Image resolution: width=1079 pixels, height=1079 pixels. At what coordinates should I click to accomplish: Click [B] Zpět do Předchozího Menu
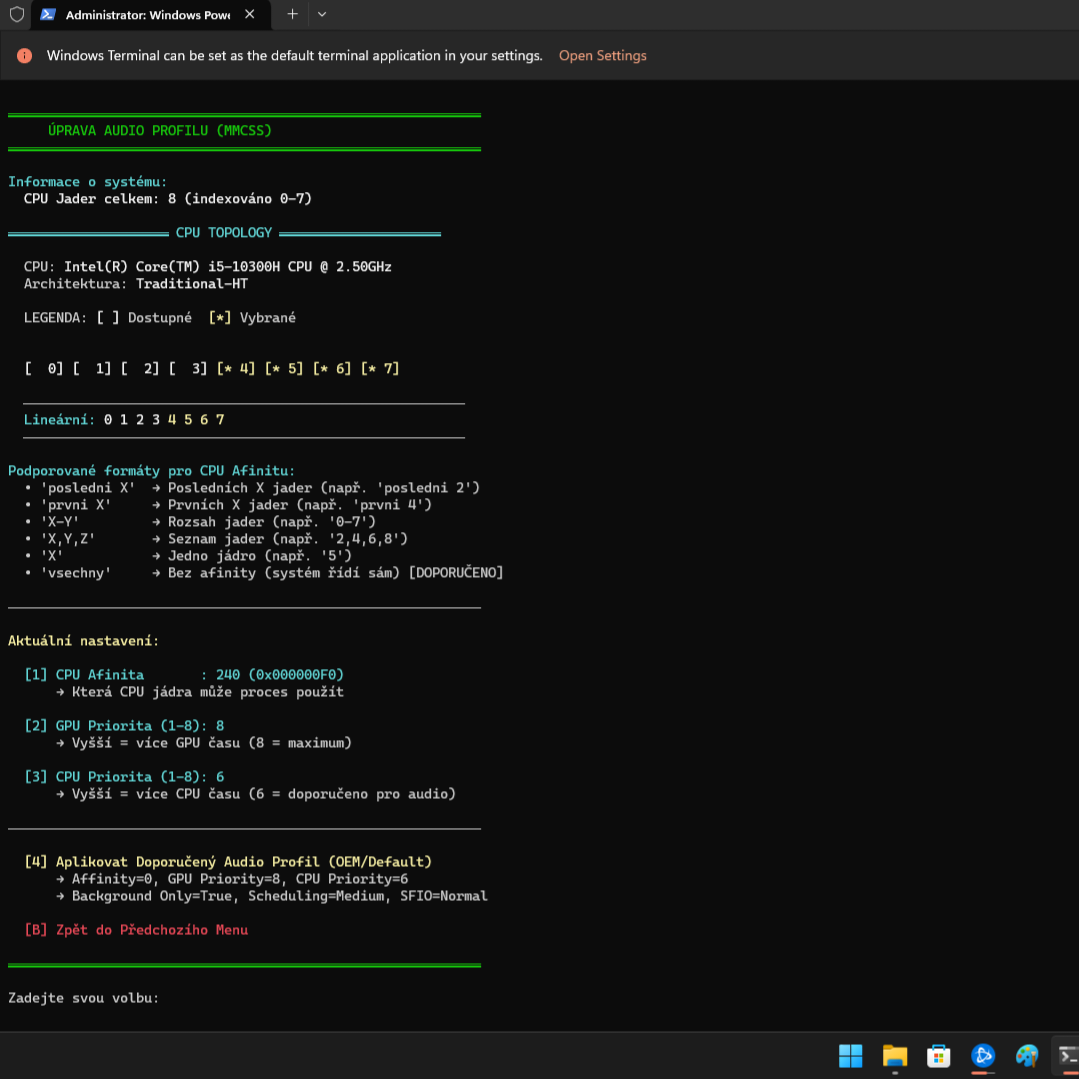pyautogui.click(x=136, y=930)
